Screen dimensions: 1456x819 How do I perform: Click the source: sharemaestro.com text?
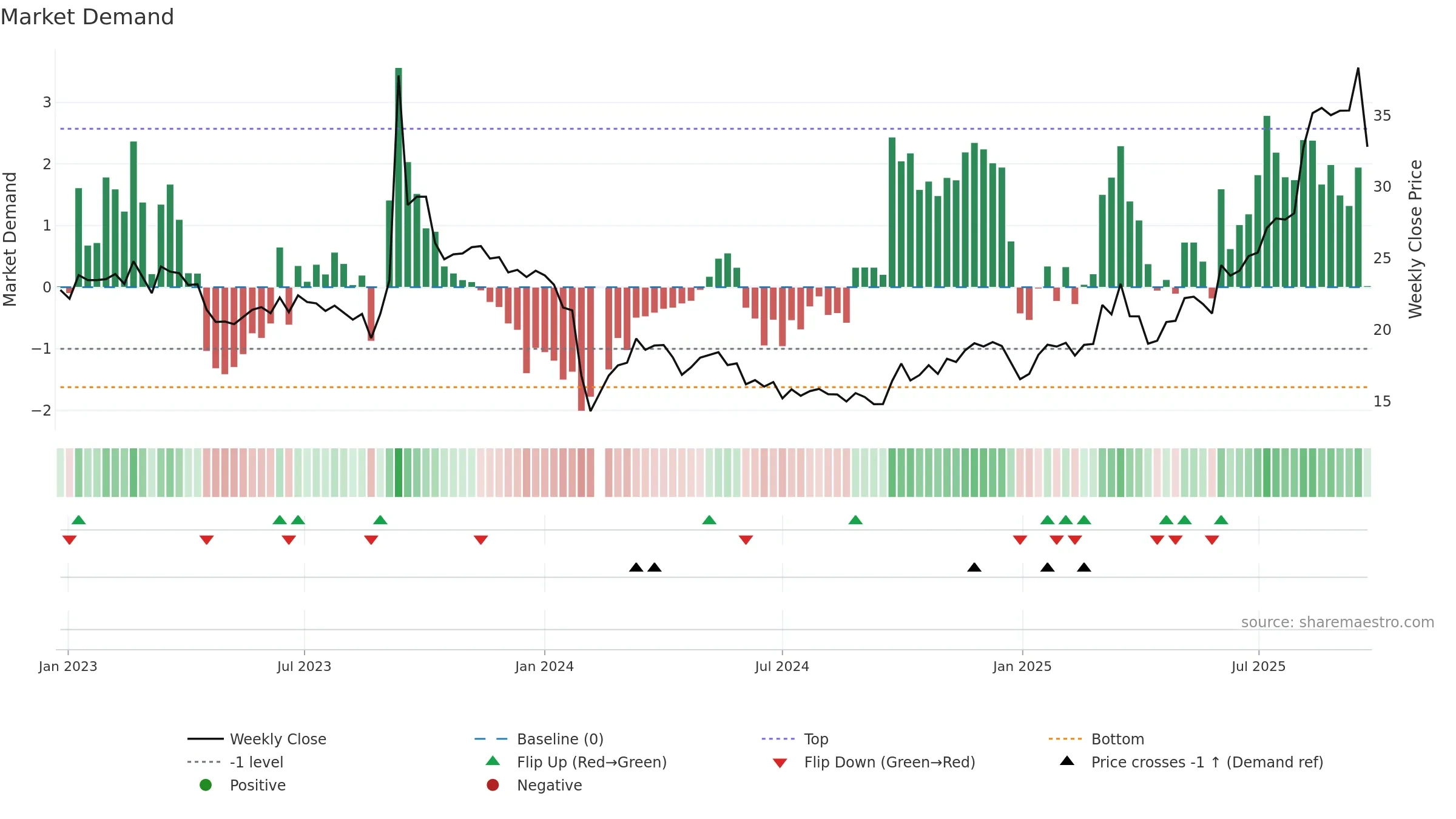click(1338, 622)
